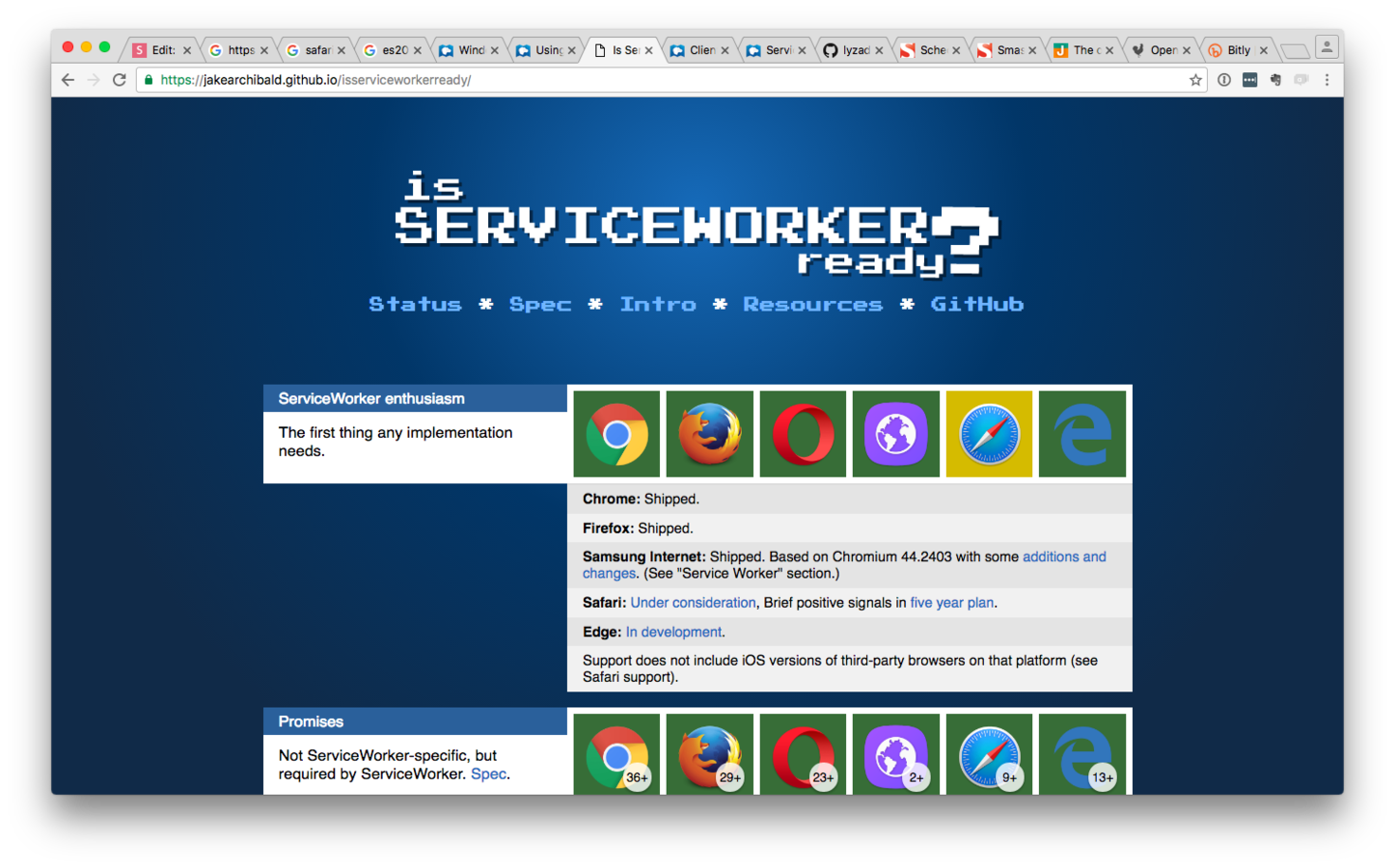The height and width of the screenshot is (868, 1395).
Task: Open the "five year plan" link
Action: coord(951,603)
